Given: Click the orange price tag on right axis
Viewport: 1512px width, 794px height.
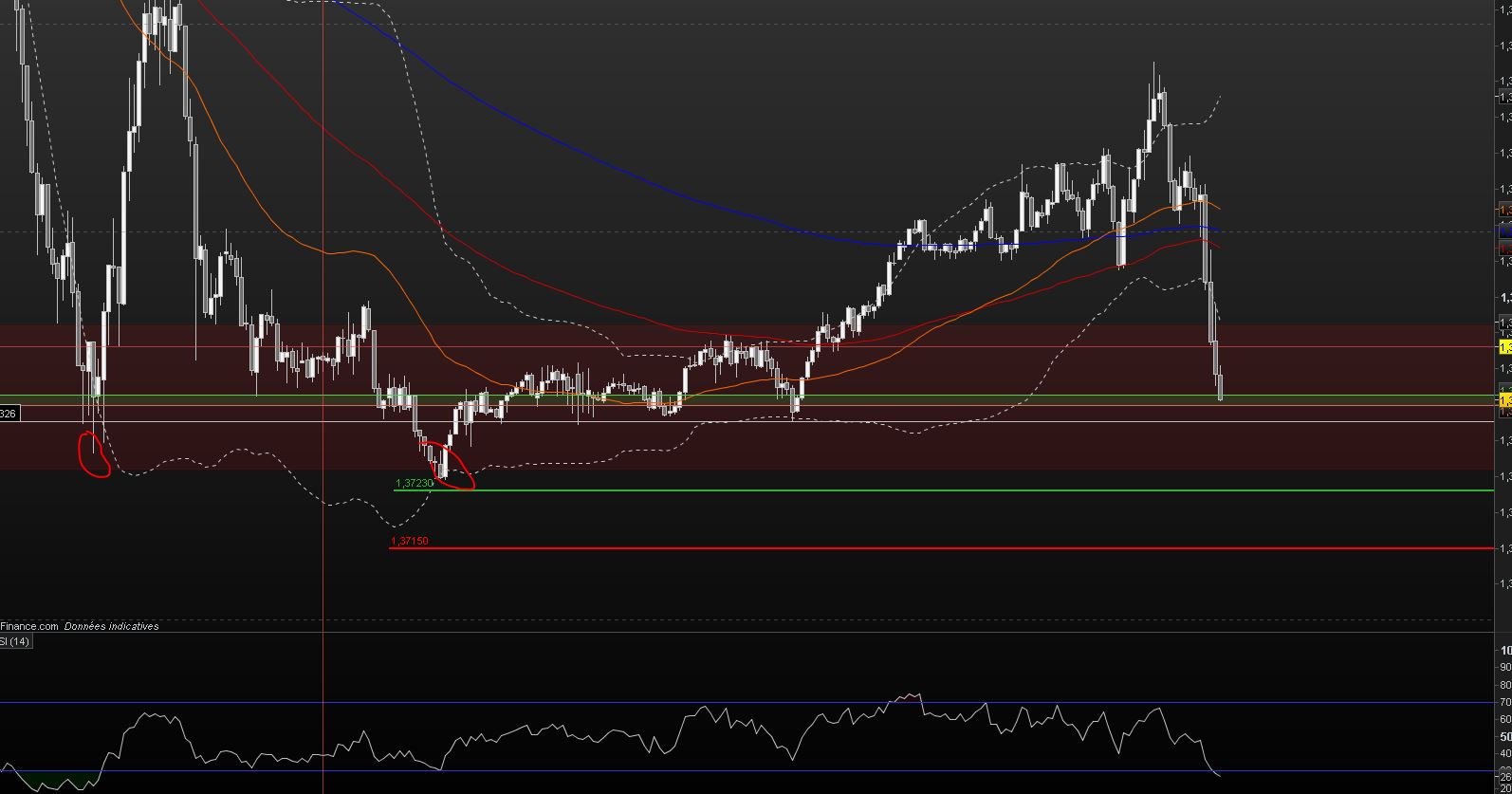Looking at the screenshot, I should (x=1504, y=210).
